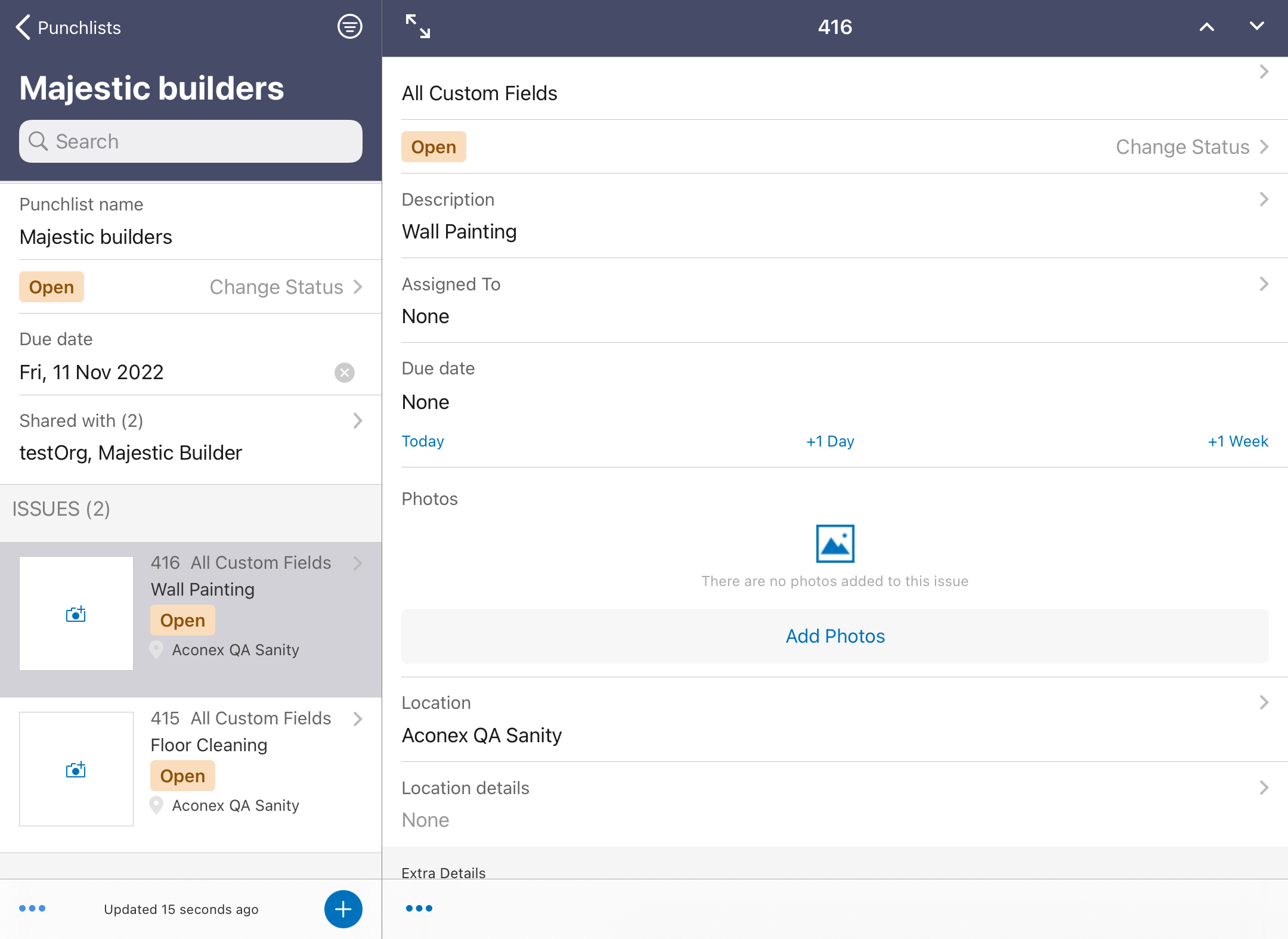
Task: Tap the photo placeholder image icon
Action: [x=835, y=543]
